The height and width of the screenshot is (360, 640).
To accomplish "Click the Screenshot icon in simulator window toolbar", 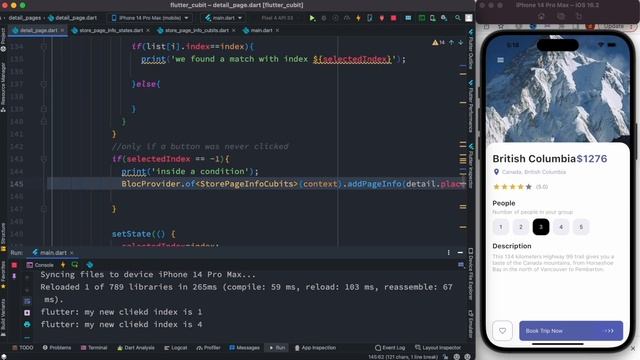I will click(x=561, y=16).
